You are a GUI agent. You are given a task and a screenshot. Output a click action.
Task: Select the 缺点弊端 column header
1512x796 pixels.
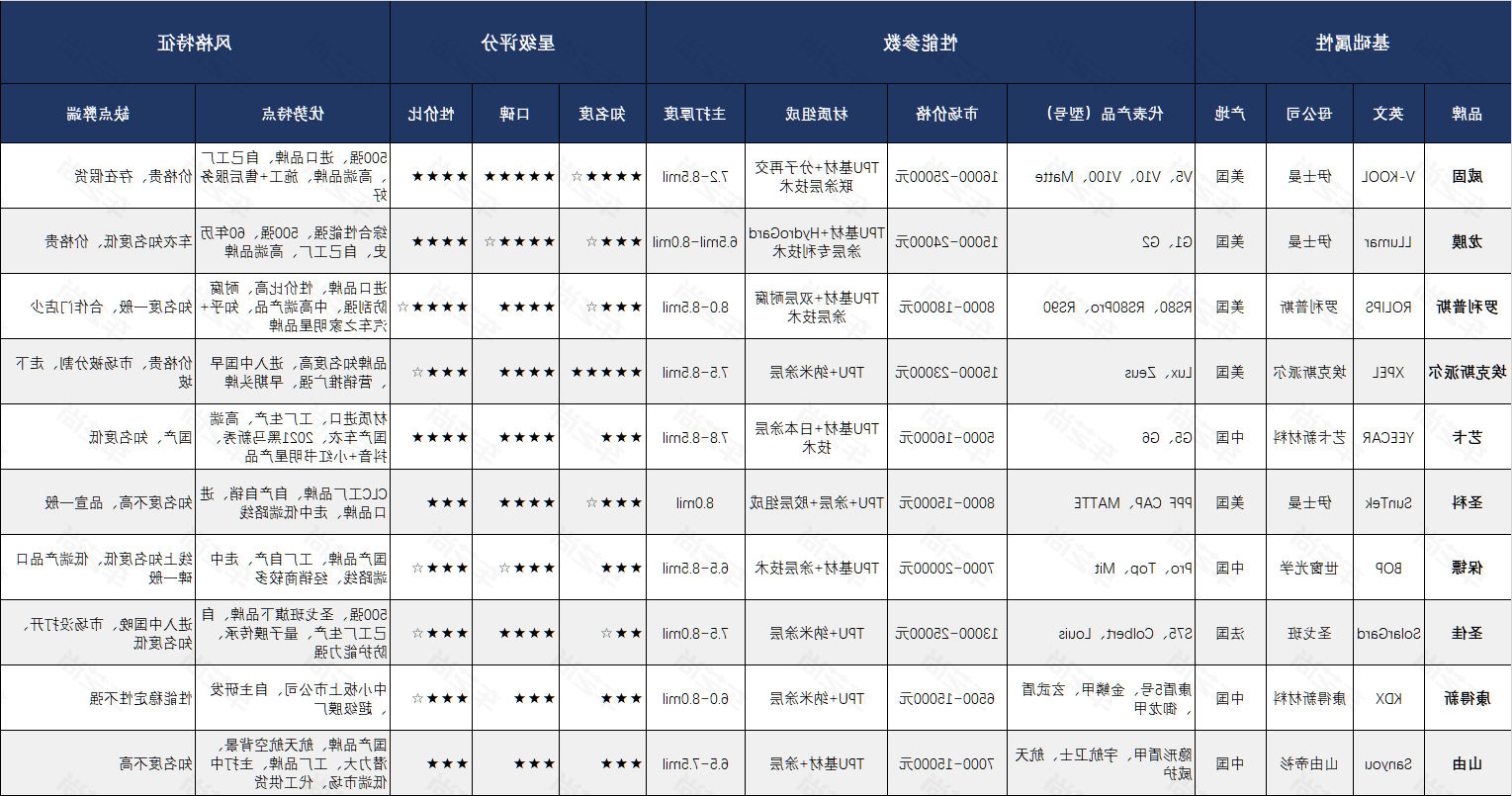[x=98, y=114]
